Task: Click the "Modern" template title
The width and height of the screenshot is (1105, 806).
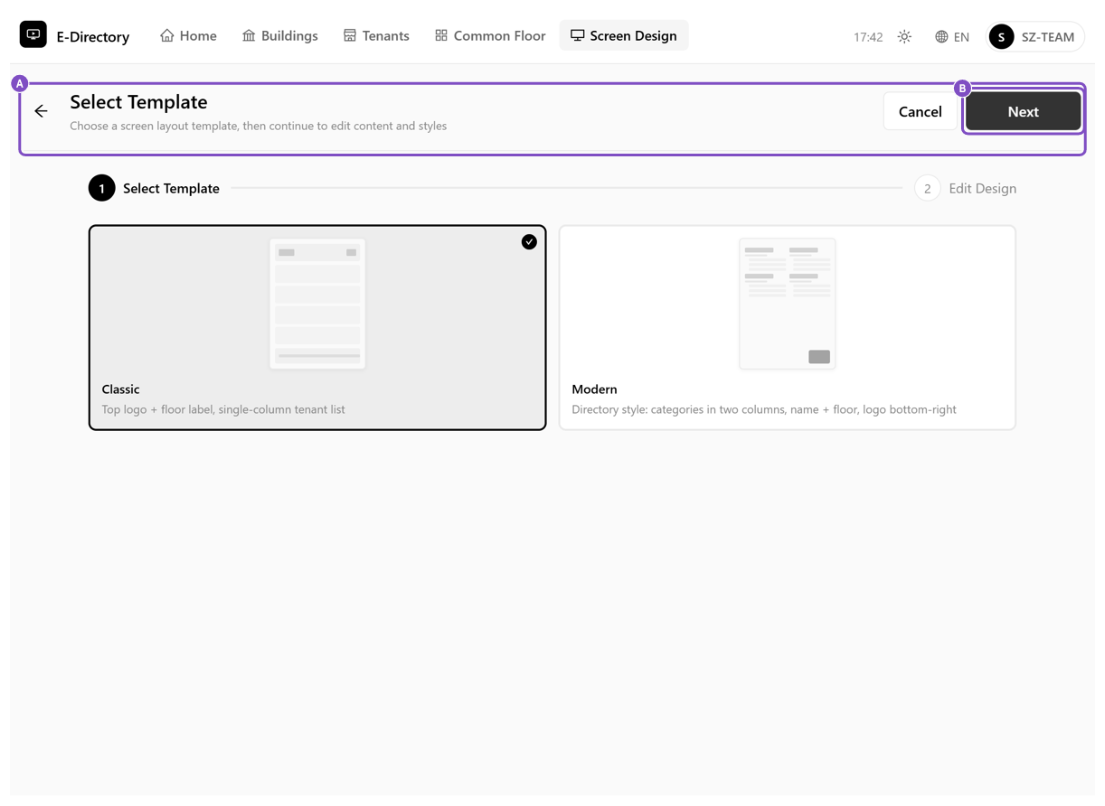Action: [594, 389]
